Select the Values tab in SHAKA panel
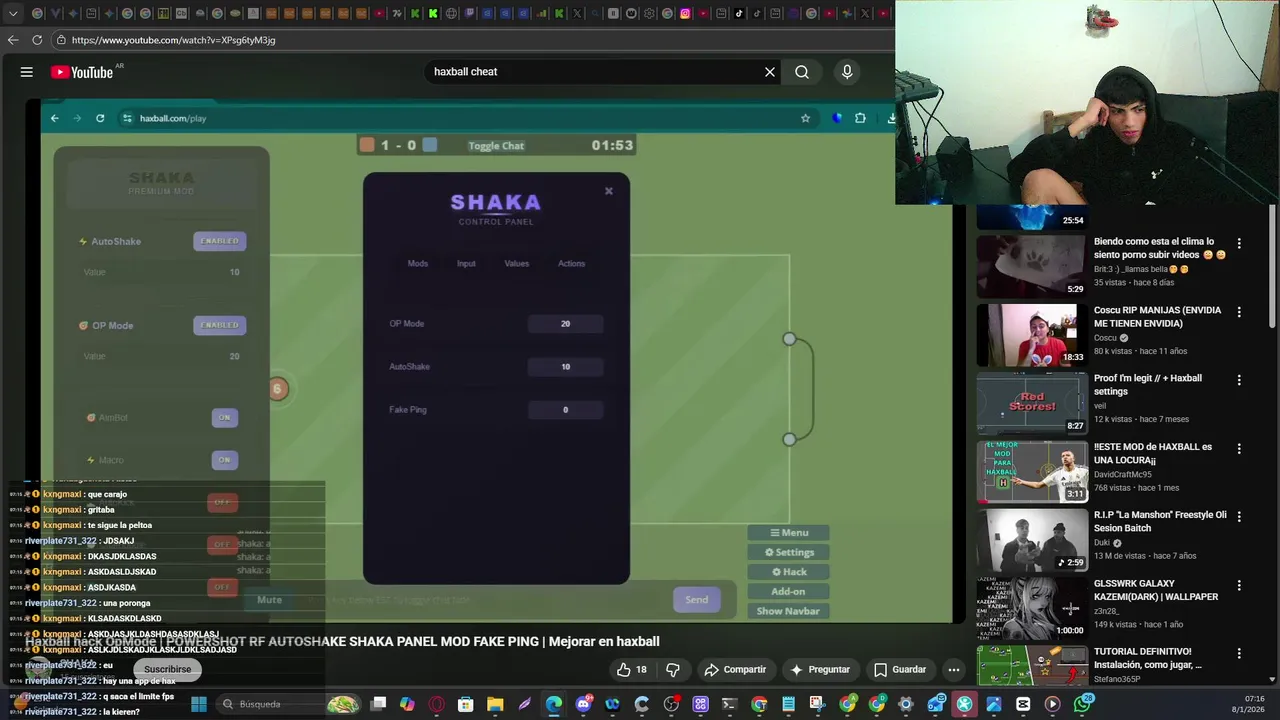Viewport: 1280px width, 720px height. (x=517, y=264)
